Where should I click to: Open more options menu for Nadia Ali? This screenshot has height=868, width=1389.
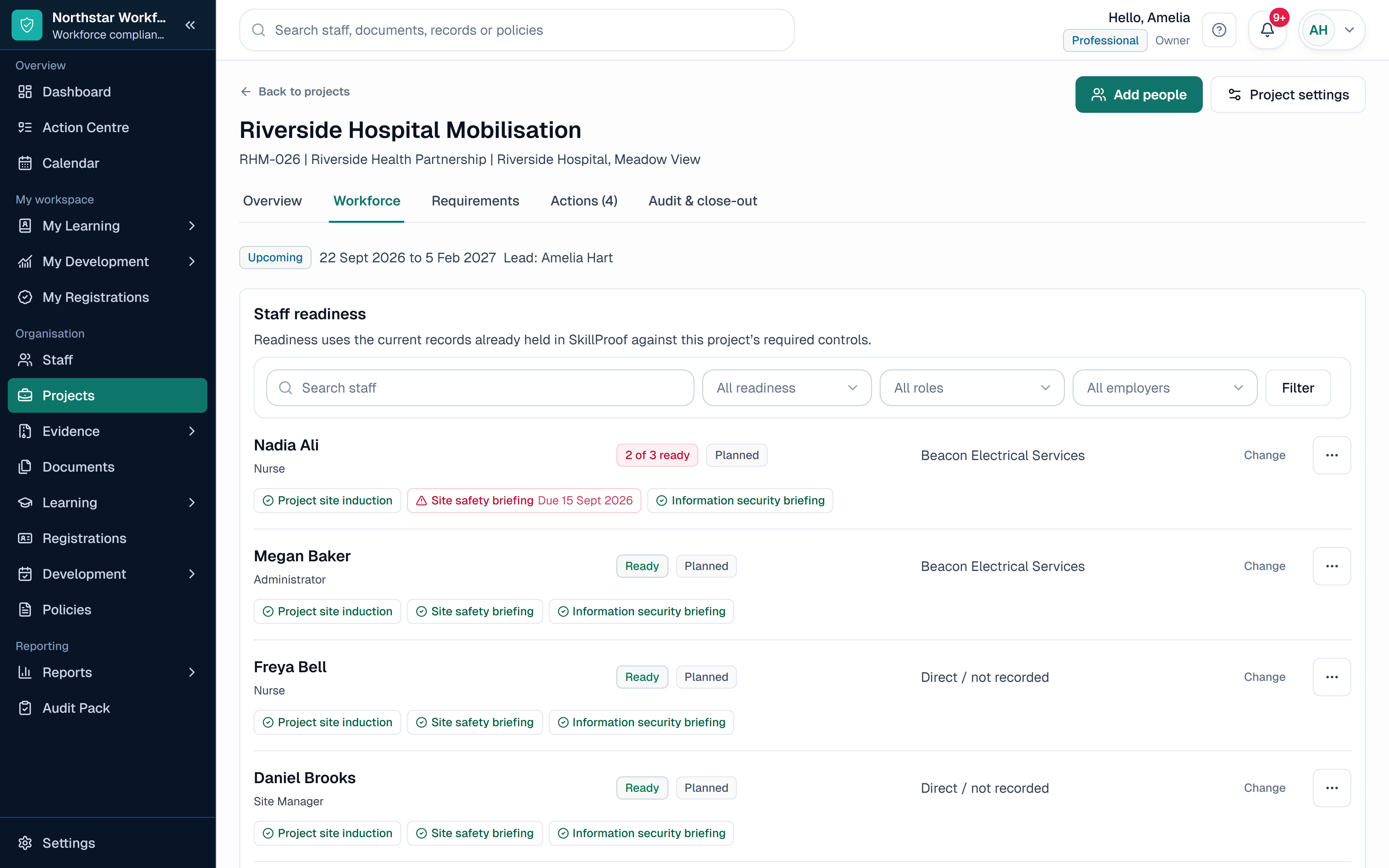coord(1332,455)
